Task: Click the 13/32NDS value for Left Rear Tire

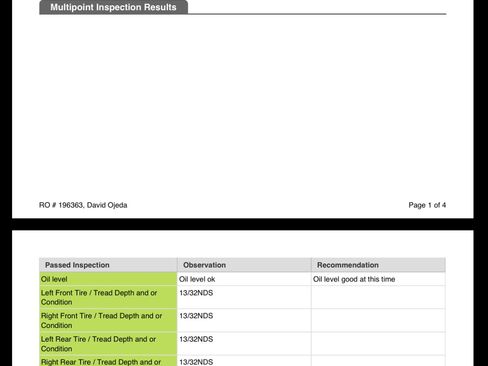Action: click(x=196, y=339)
